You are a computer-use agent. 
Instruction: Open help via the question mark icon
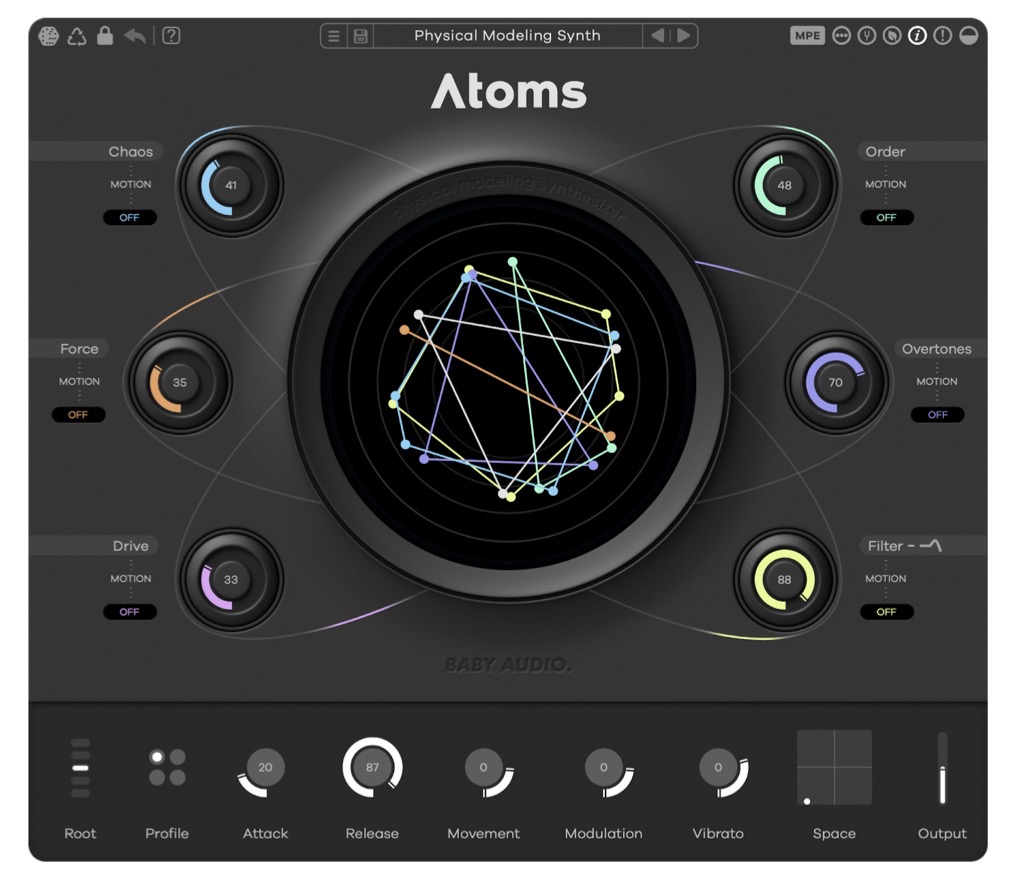click(x=172, y=35)
